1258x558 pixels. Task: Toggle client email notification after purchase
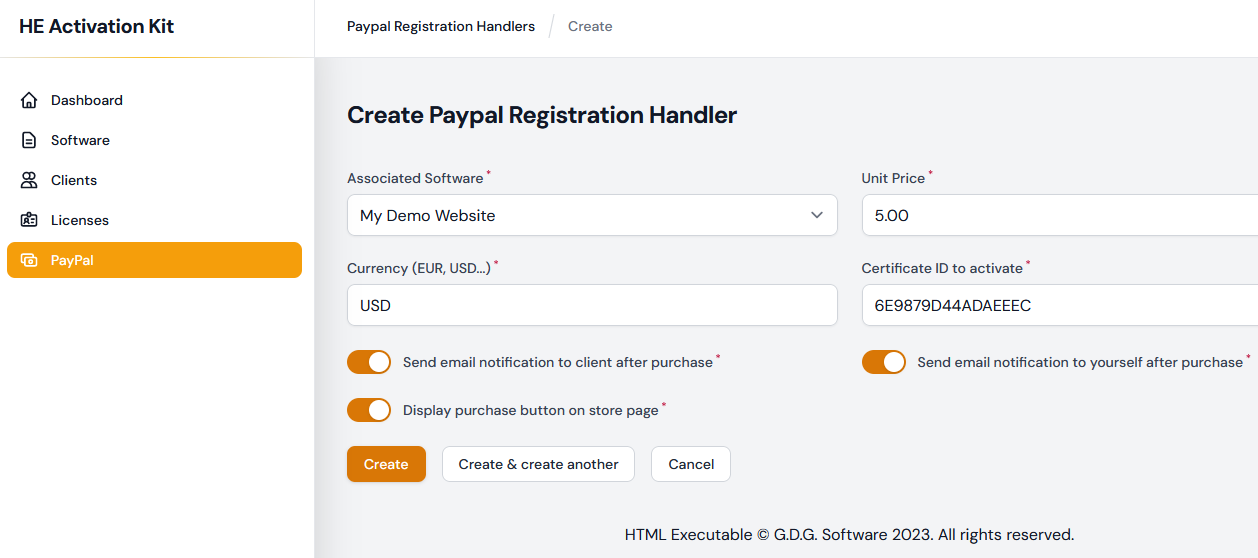pyautogui.click(x=369, y=362)
